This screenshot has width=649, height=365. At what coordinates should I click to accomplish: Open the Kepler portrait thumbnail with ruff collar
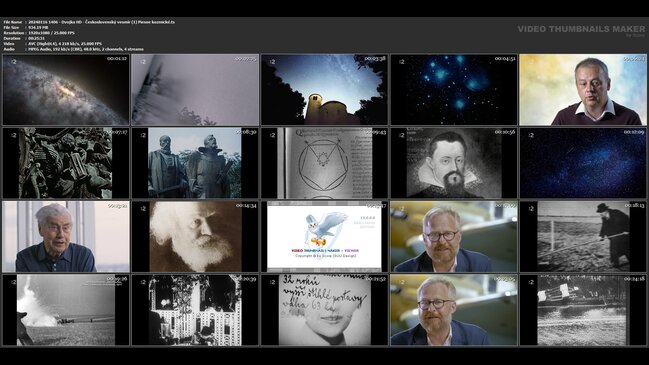point(454,163)
